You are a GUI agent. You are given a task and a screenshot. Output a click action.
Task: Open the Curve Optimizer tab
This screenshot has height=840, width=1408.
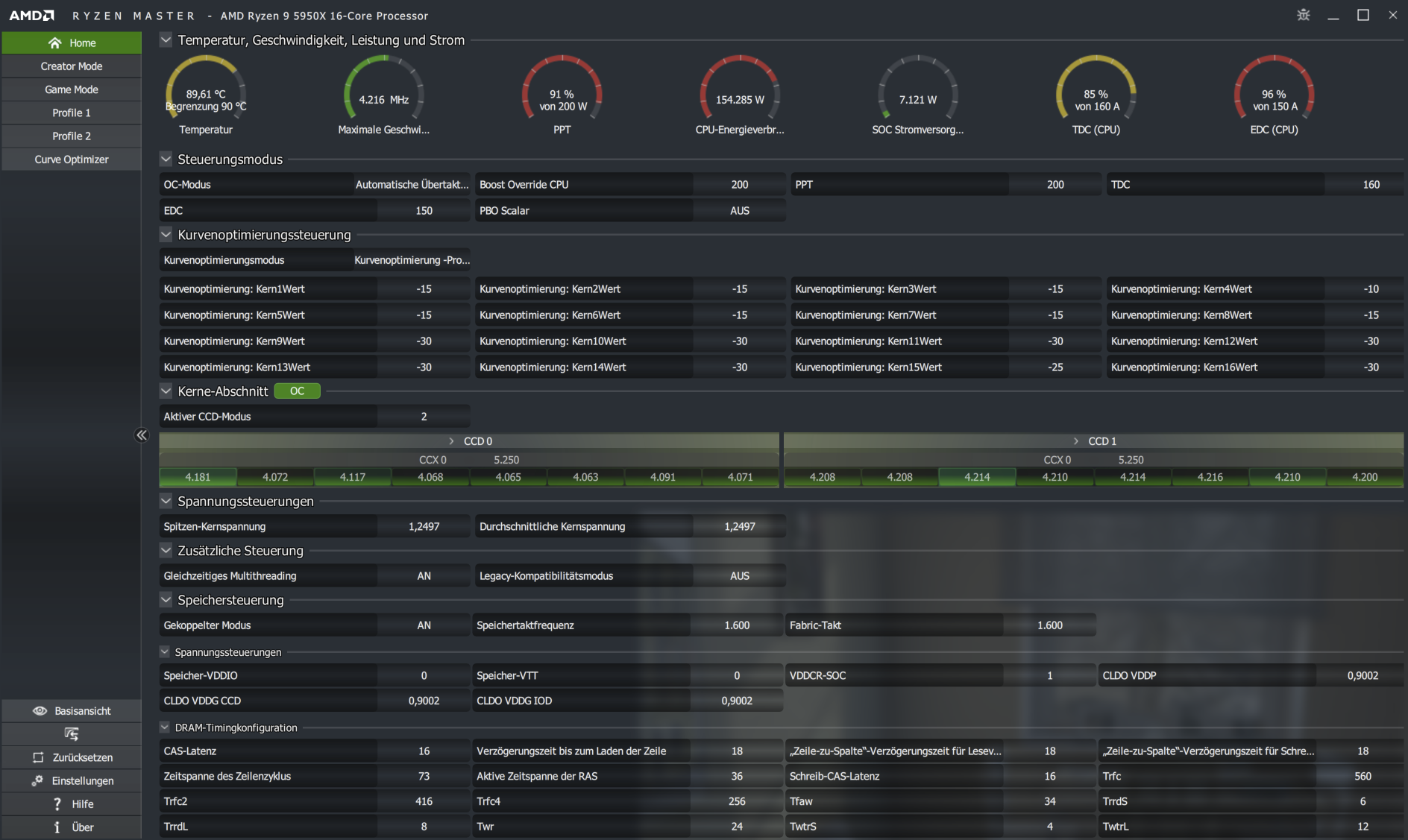point(72,160)
